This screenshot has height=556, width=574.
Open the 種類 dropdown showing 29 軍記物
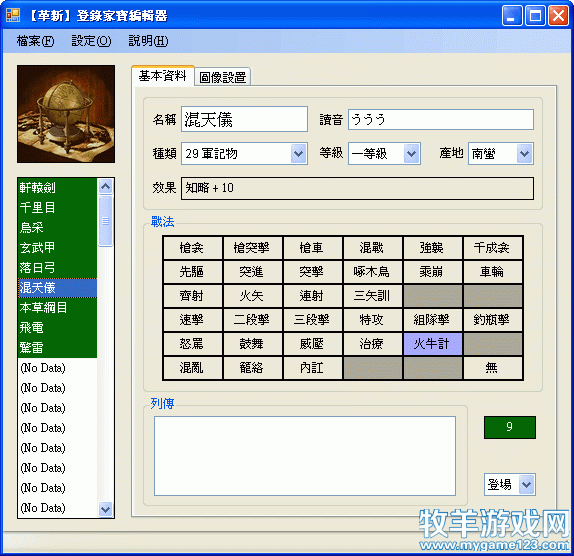(x=244, y=153)
